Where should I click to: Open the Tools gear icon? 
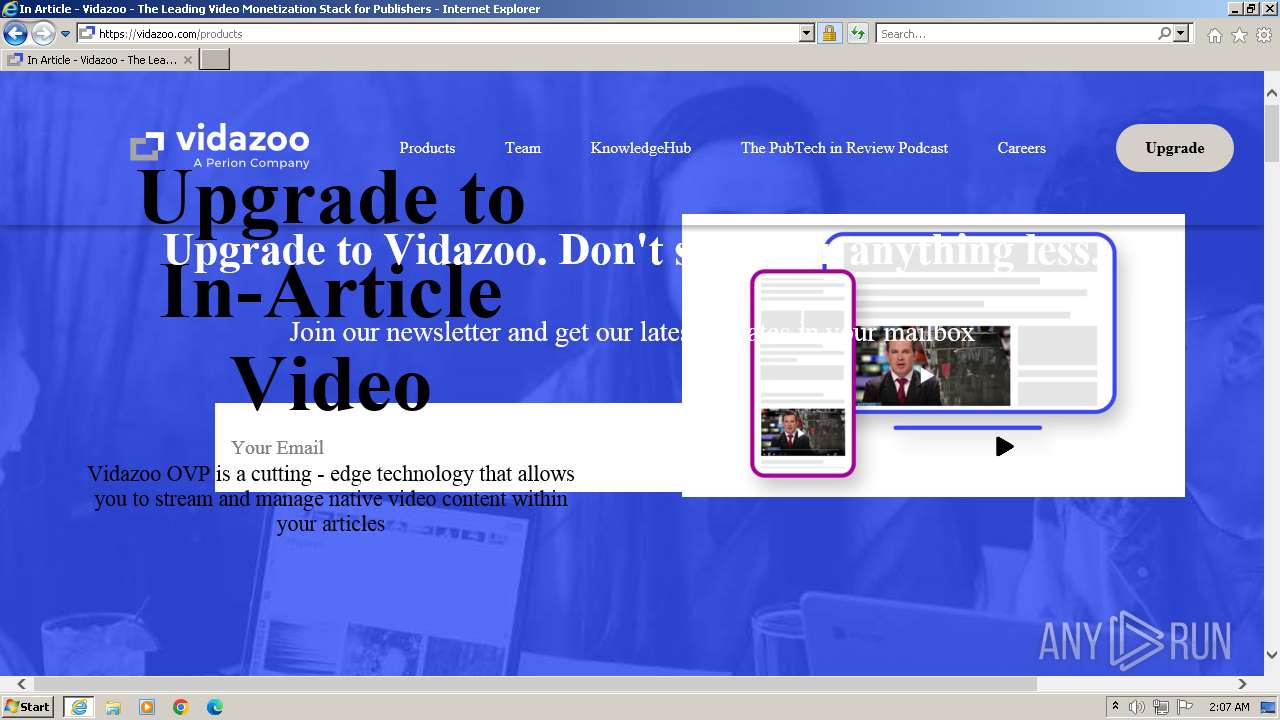coord(1264,35)
